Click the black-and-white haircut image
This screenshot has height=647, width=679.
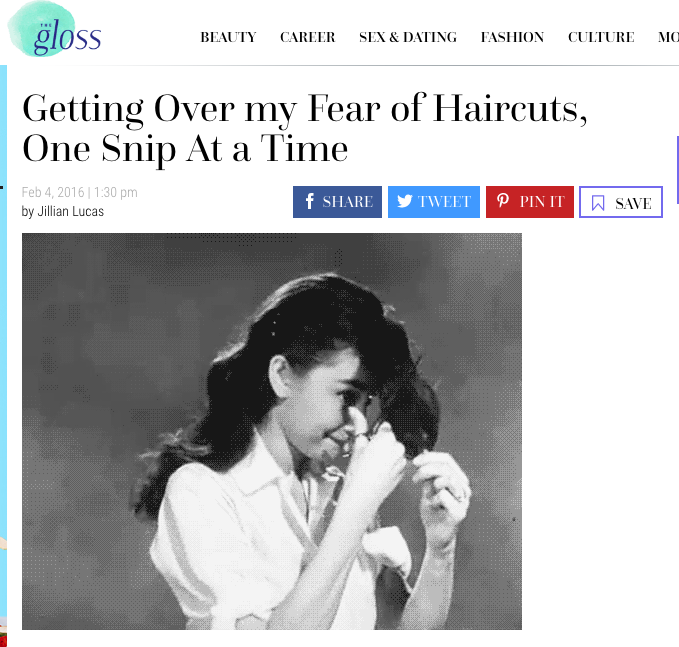click(272, 431)
